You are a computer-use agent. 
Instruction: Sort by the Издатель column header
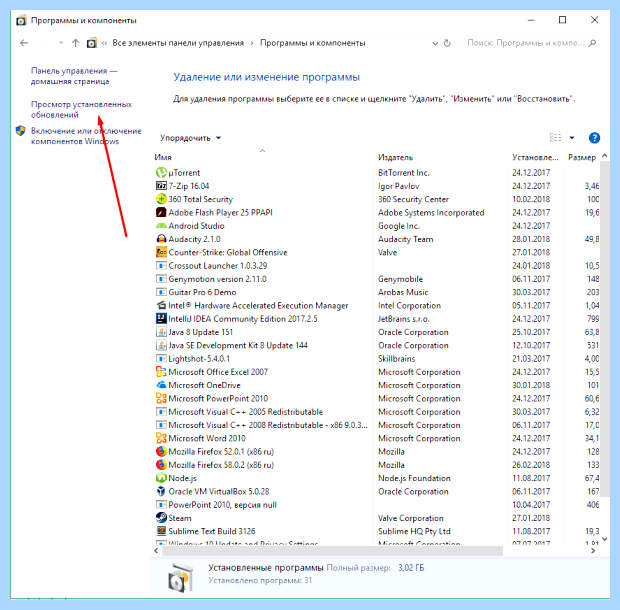click(x=395, y=157)
